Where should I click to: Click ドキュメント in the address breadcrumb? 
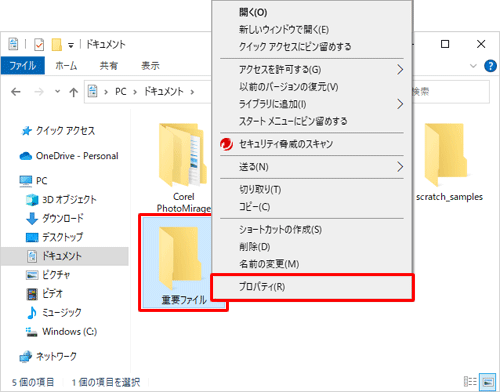[x=164, y=92]
